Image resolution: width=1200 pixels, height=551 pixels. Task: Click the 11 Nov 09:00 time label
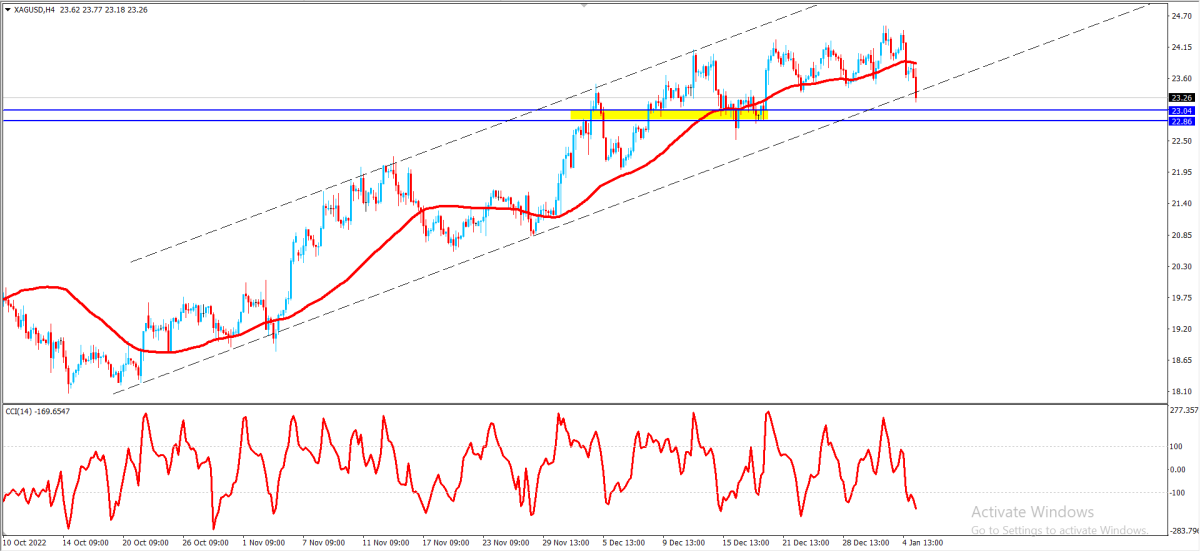(x=387, y=543)
